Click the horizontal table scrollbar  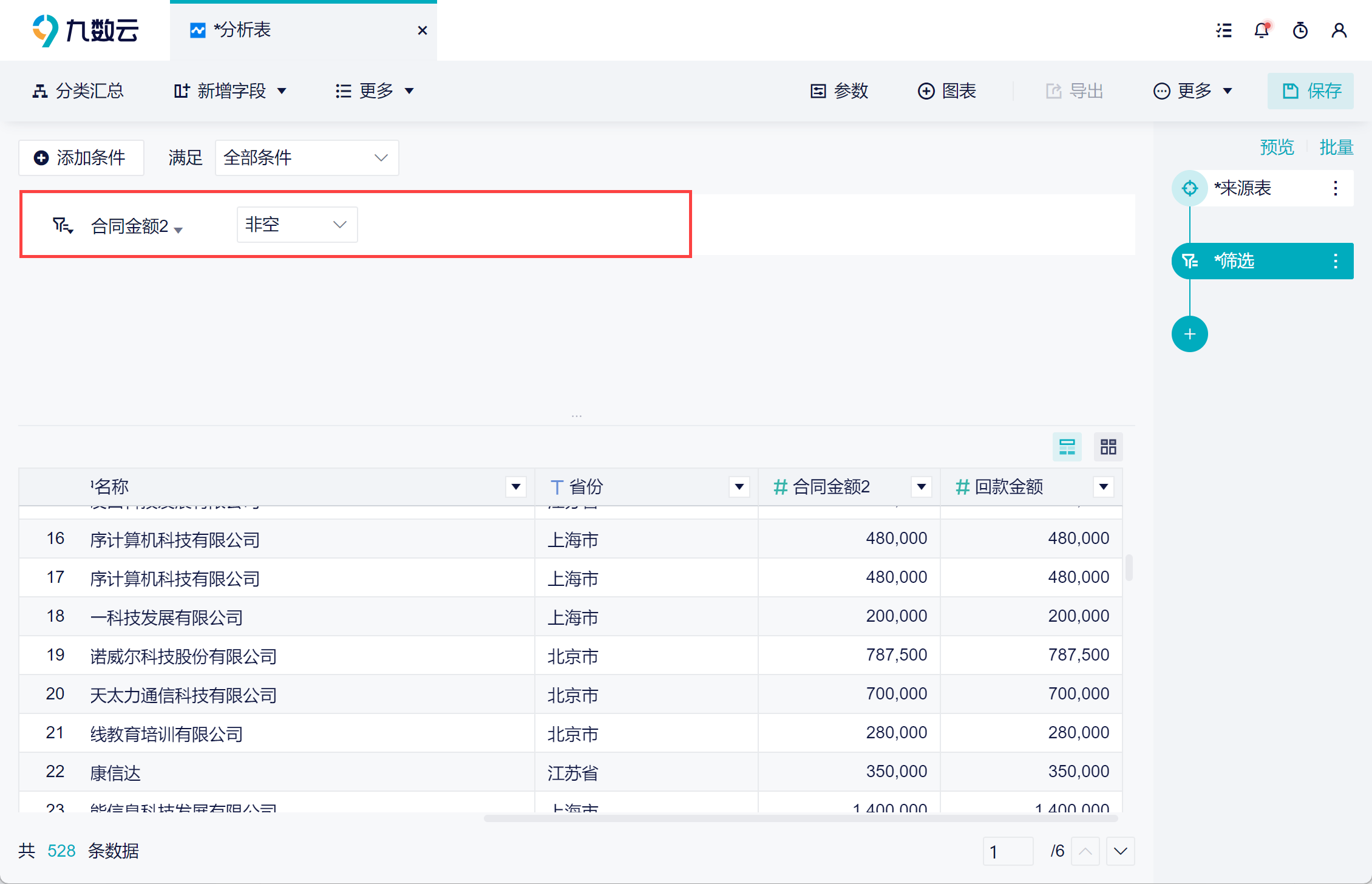(800, 818)
